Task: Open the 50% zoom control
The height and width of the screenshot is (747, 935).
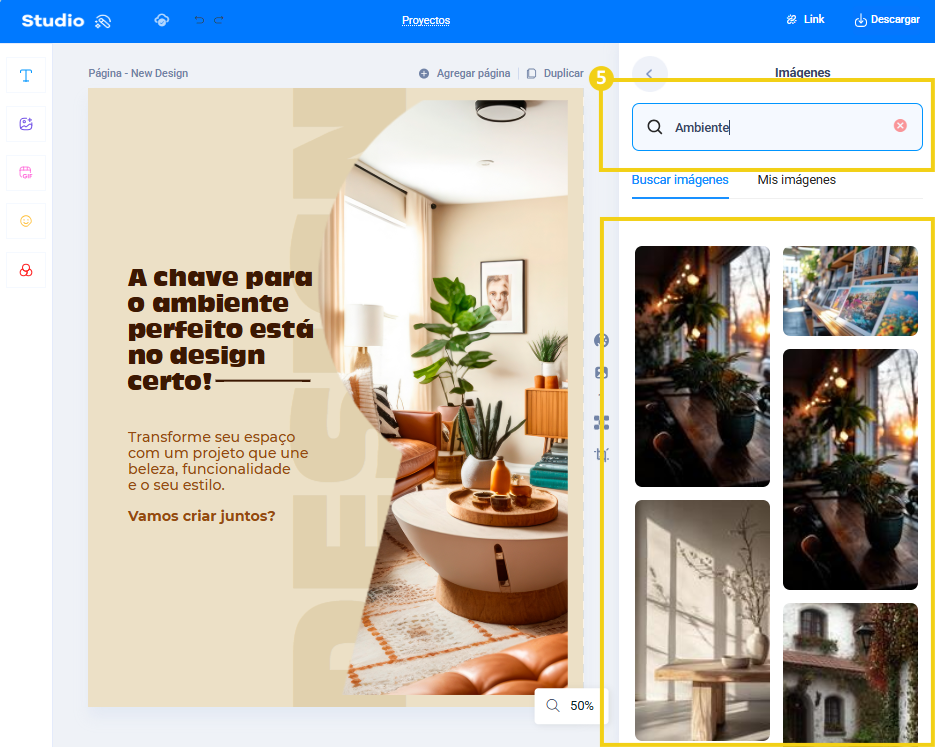Action: click(571, 706)
